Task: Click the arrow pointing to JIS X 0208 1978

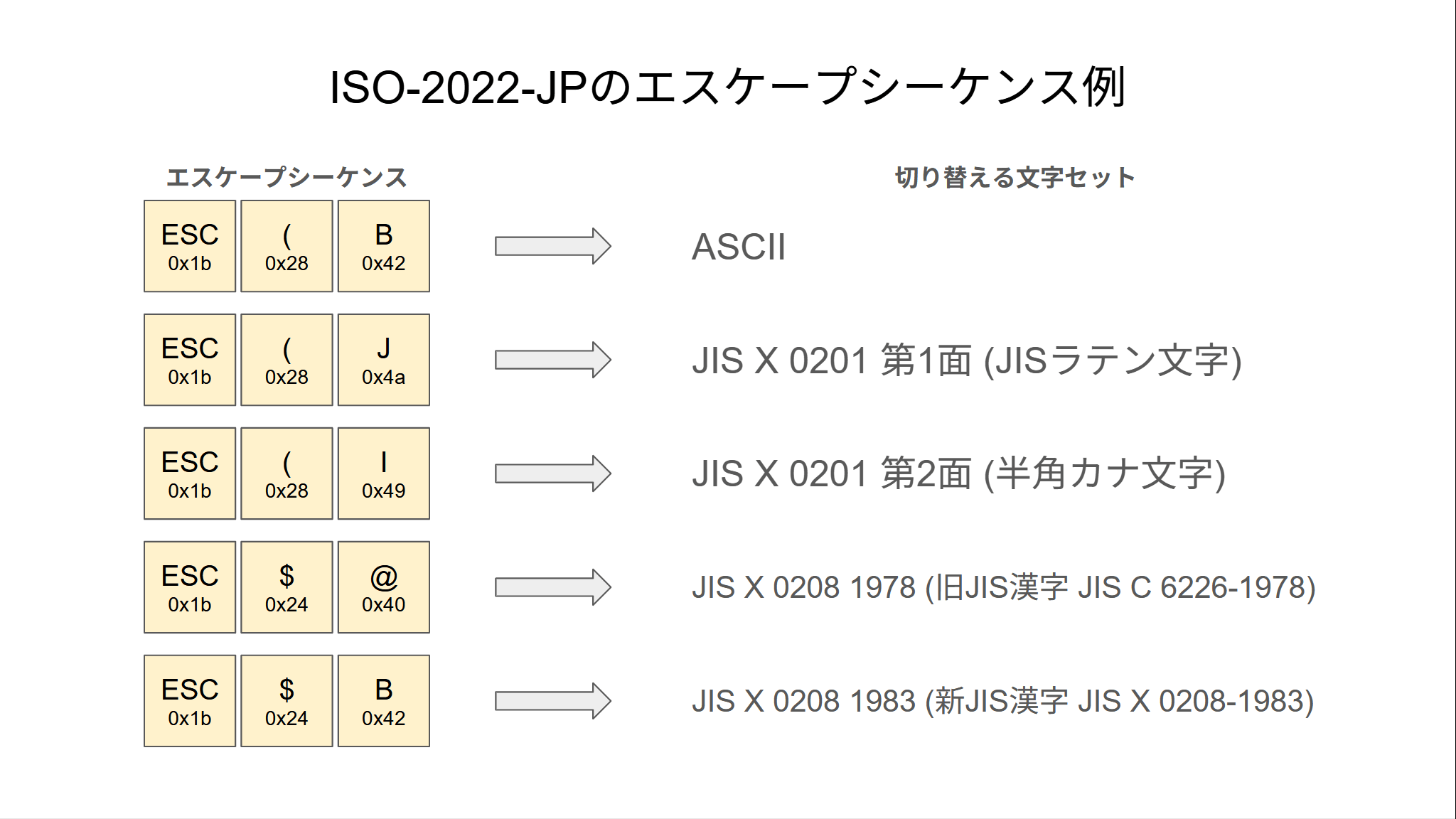Action: pos(553,587)
